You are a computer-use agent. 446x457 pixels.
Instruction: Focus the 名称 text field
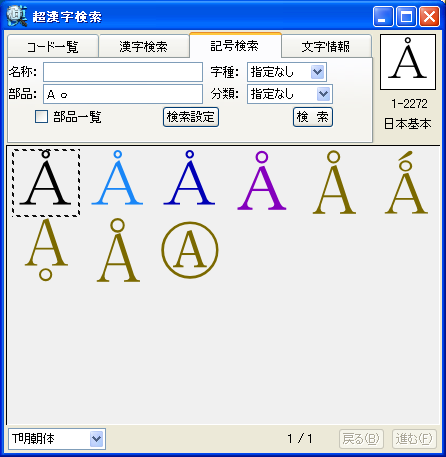point(123,72)
